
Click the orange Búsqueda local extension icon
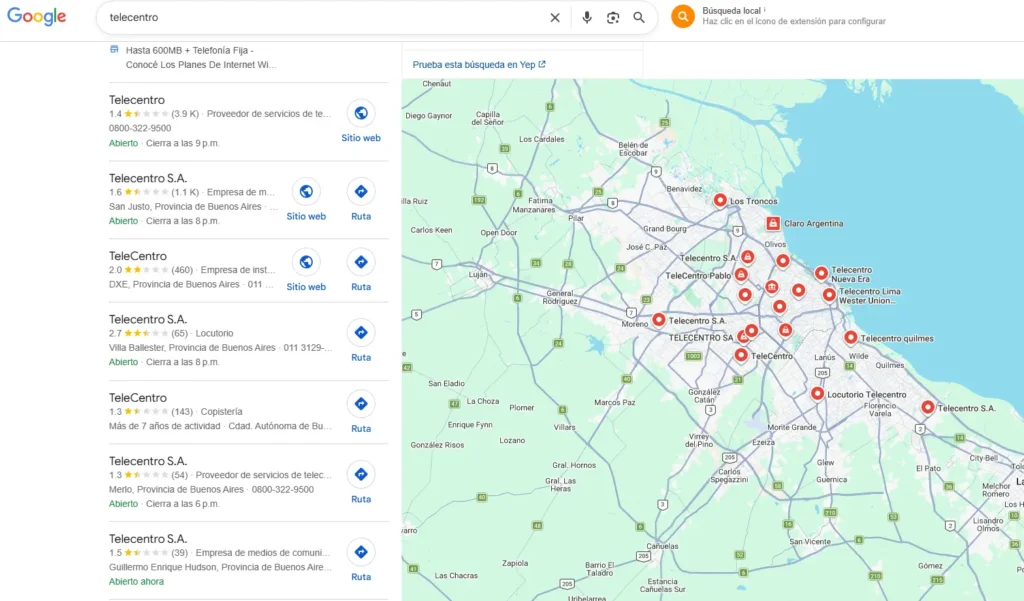(683, 17)
